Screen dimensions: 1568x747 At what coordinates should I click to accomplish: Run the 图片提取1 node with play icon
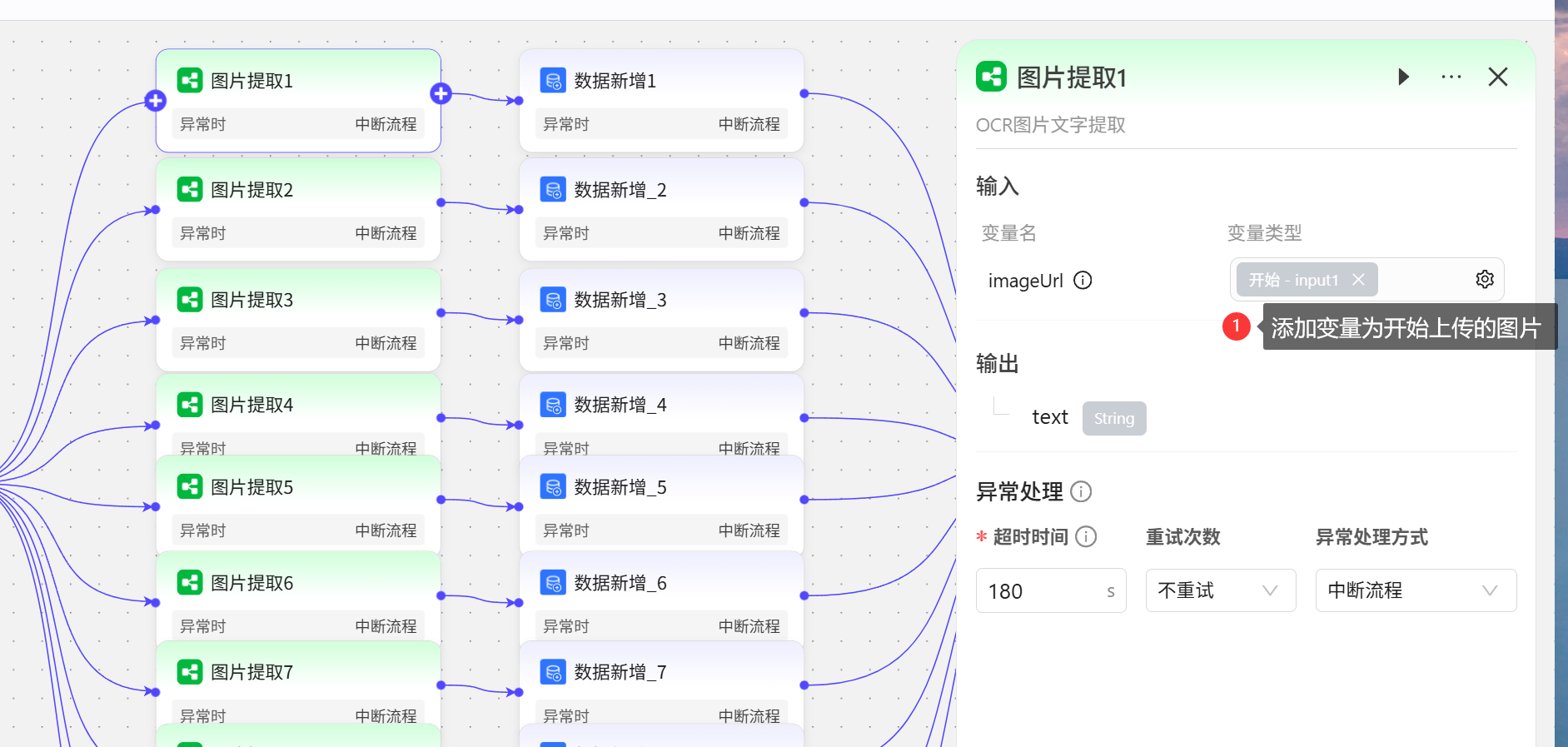pyautogui.click(x=1403, y=77)
